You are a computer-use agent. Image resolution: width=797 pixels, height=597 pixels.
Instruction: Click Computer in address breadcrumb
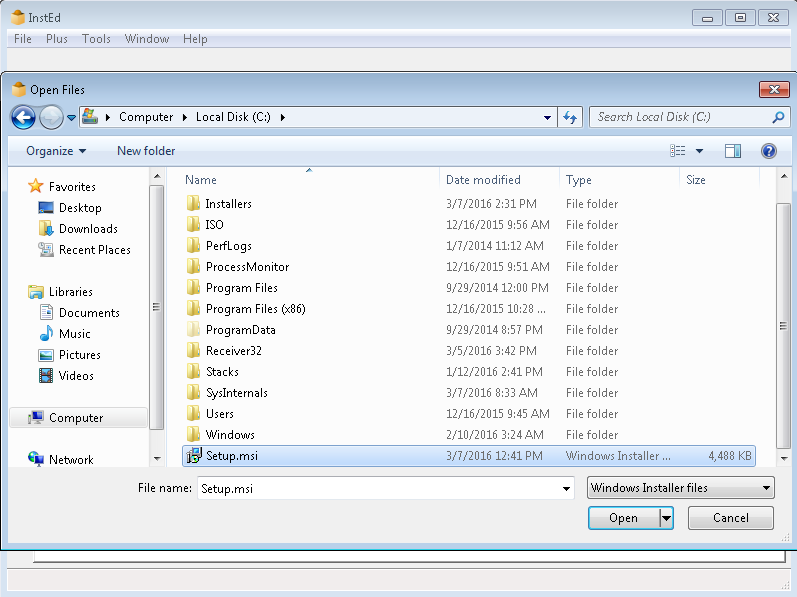click(146, 117)
